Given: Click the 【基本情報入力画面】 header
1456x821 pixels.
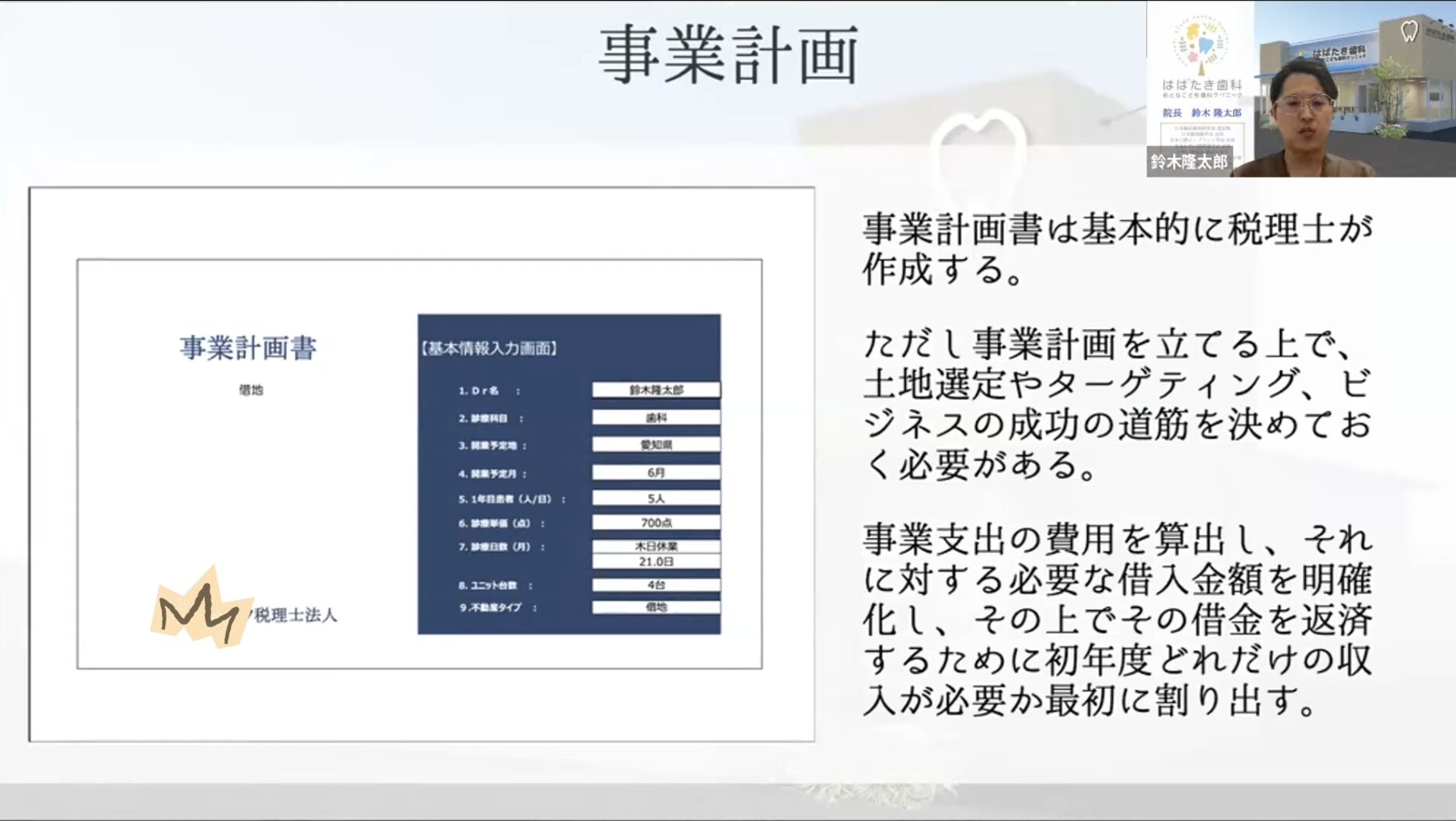Looking at the screenshot, I should click(490, 348).
